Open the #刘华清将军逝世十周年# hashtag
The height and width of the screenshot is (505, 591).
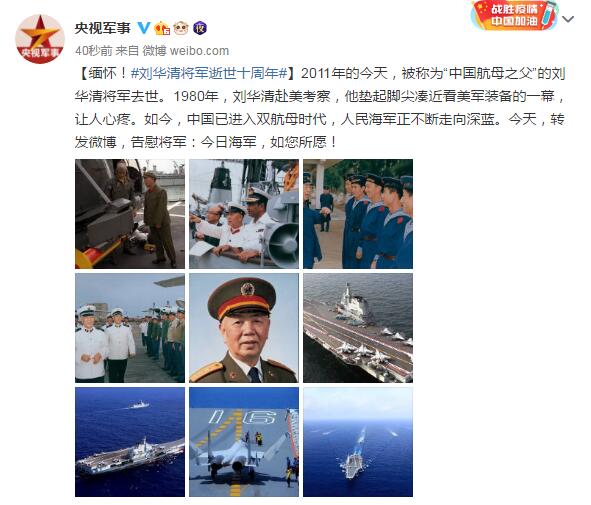click(x=209, y=73)
